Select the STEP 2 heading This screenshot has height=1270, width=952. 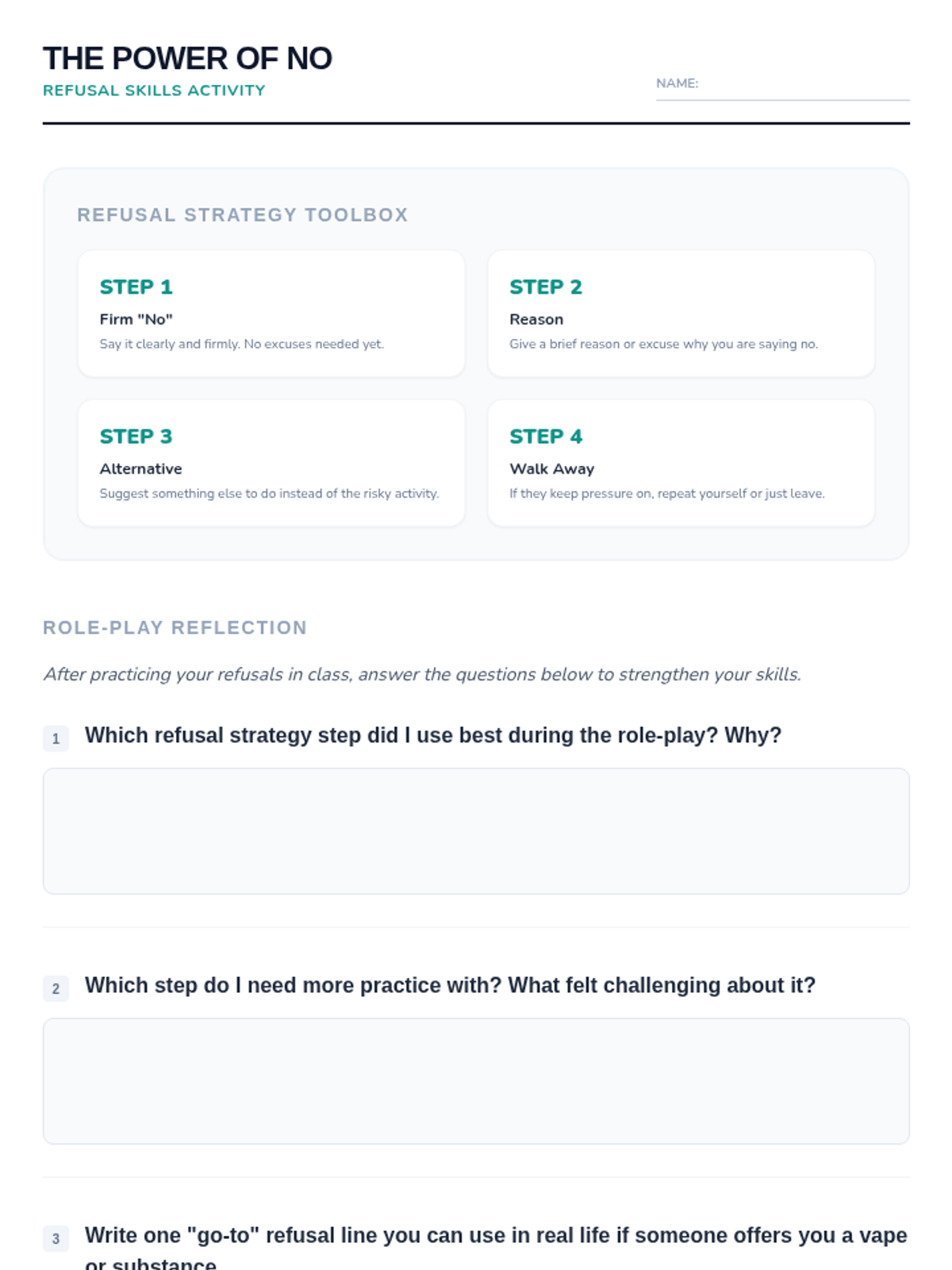546,287
